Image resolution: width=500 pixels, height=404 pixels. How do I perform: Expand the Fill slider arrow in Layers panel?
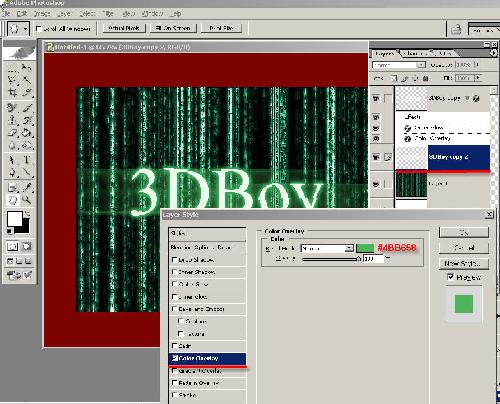[x=479, y=78]
